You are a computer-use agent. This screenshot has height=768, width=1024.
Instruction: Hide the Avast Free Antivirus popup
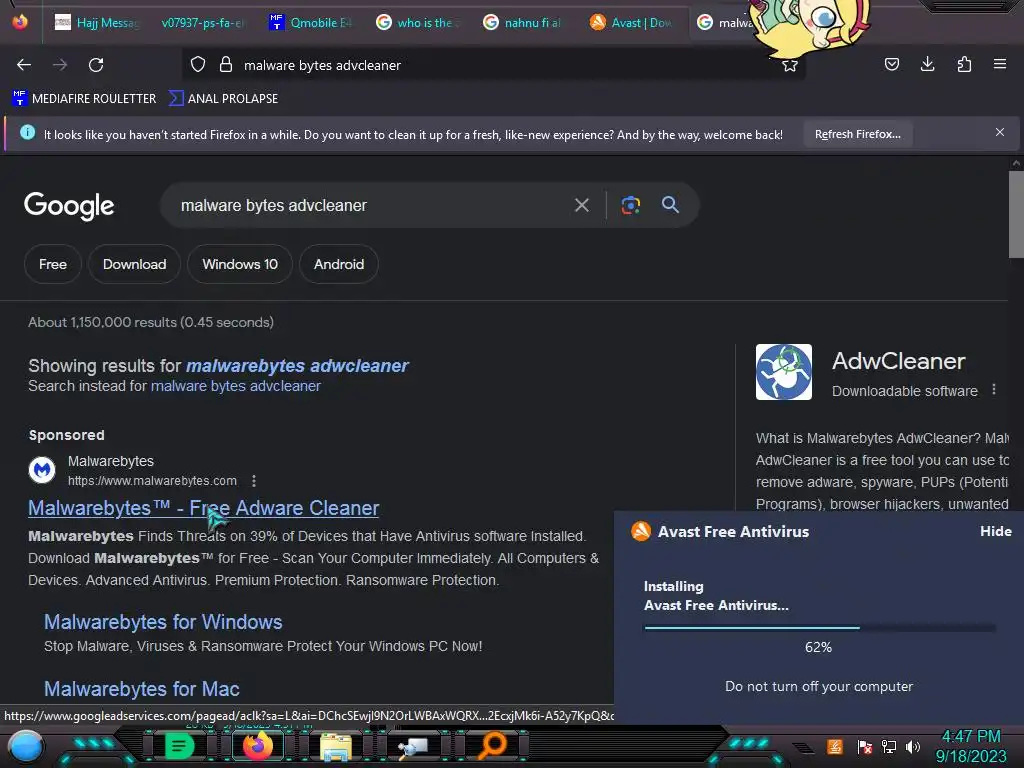coord(995,531)
